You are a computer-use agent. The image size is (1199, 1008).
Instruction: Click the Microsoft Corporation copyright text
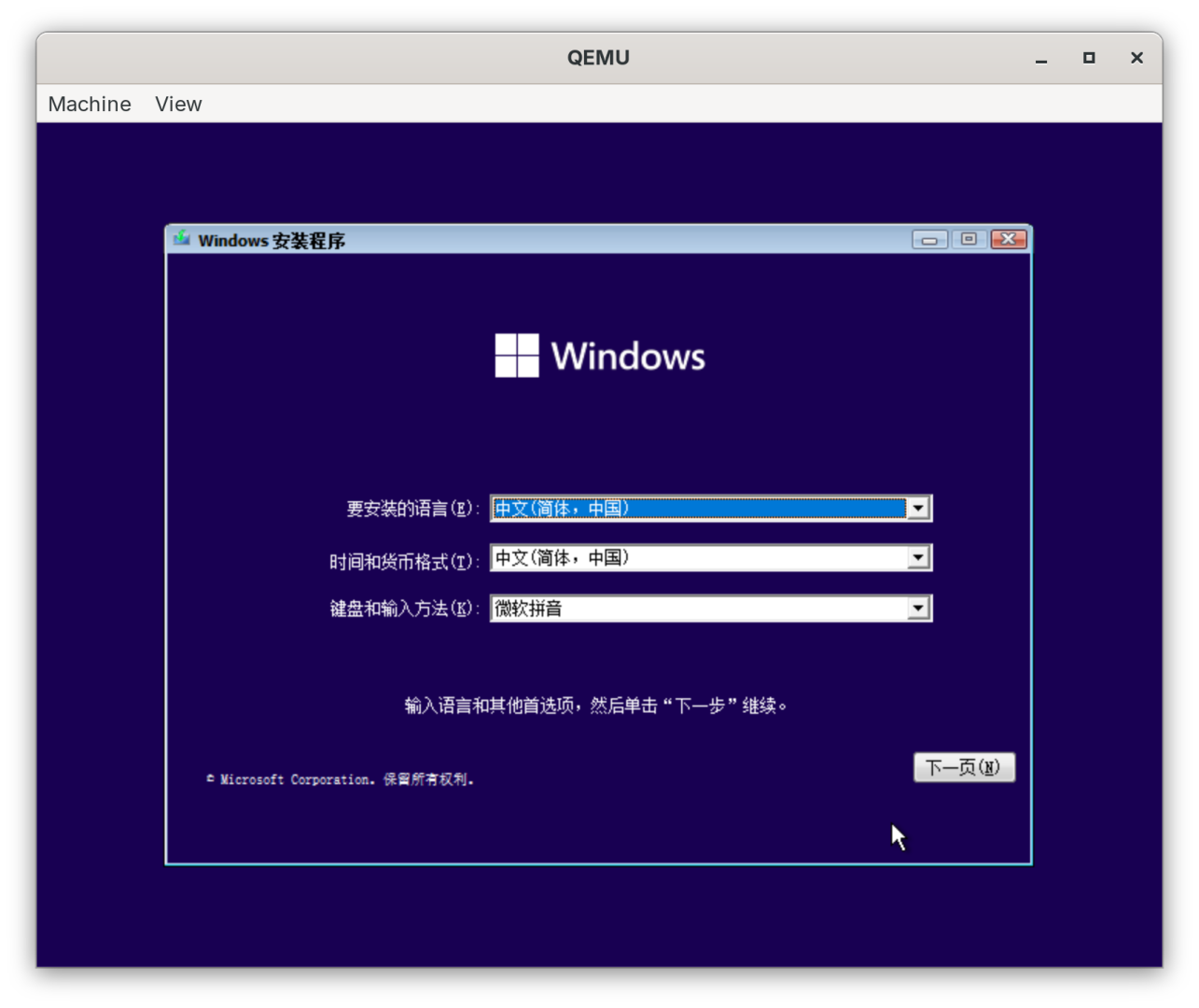(341, 779)
